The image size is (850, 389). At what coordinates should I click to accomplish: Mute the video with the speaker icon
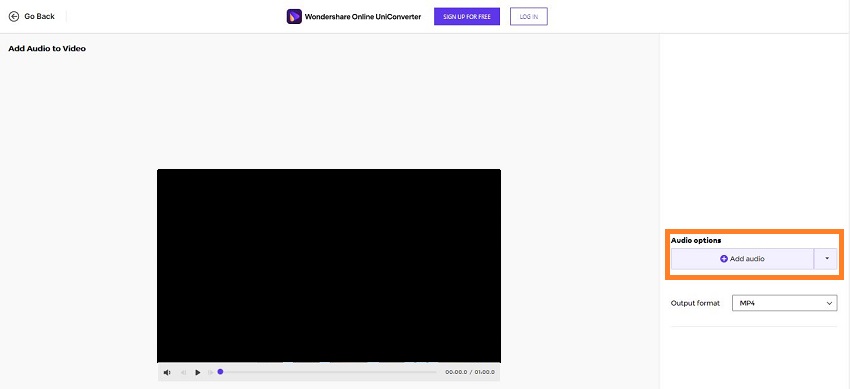[x=167, y=372]
